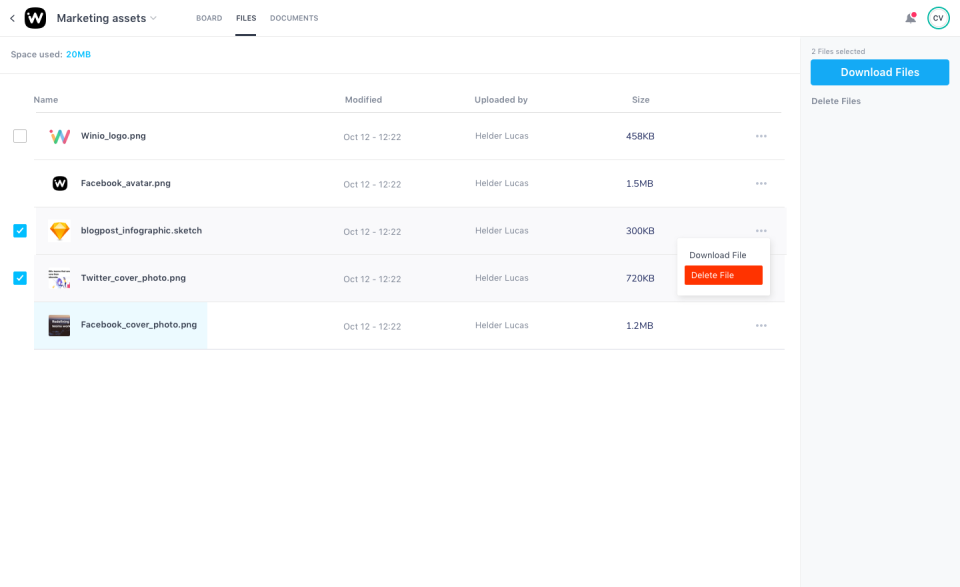
Task: Switch to the BOARD tab
Action: coord(208,17)
